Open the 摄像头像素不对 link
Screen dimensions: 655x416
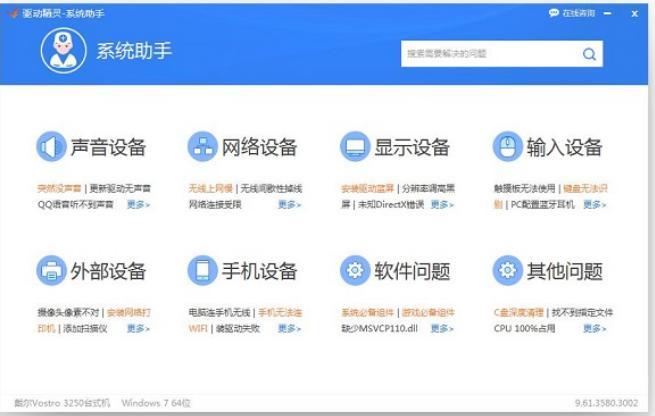(69, 312)
